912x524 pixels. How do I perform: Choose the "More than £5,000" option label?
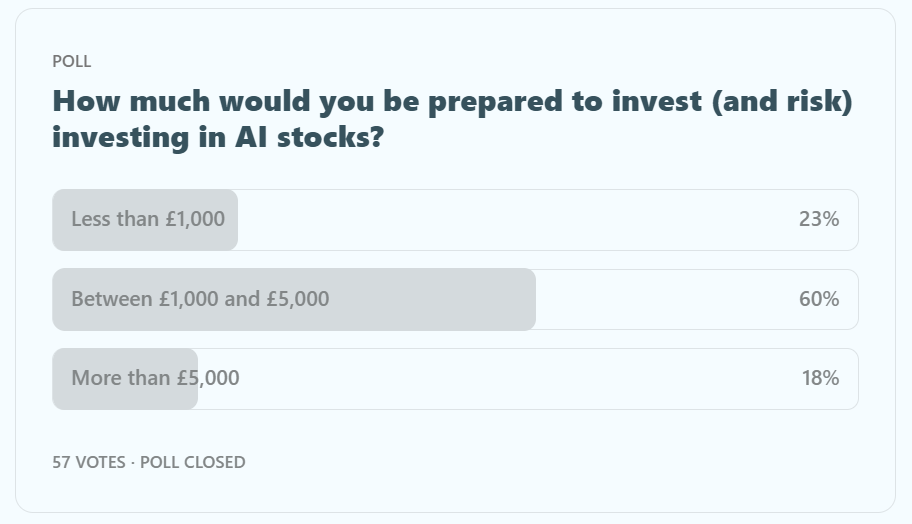[155, 378]
